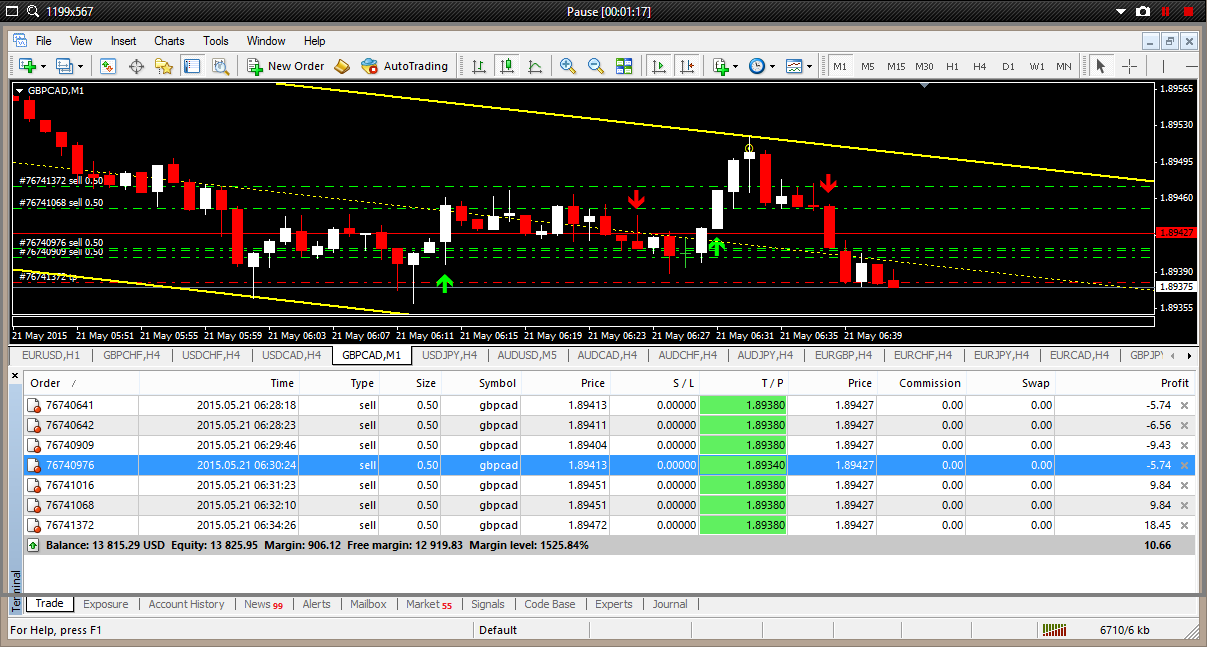Viewport: 1207px width, 647px height.
Task: Show the Market Watch window
Action: (108, 66)
